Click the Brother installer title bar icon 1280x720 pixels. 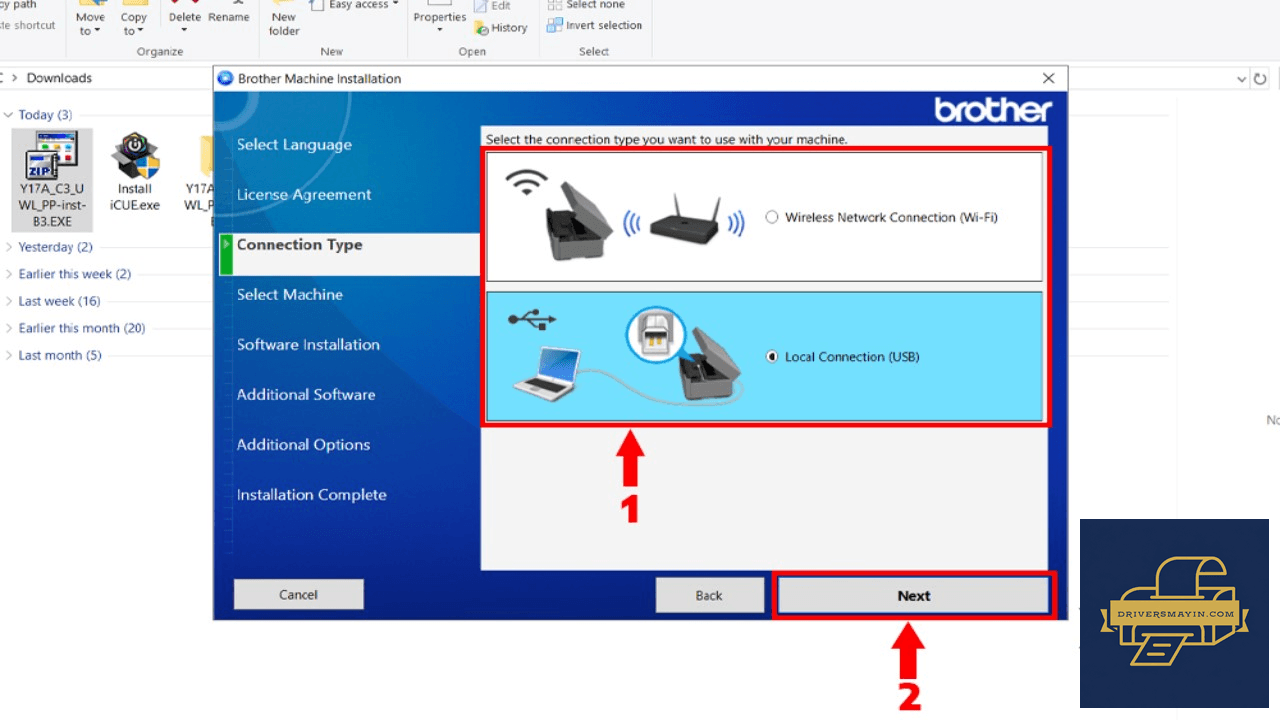point(225,78)
